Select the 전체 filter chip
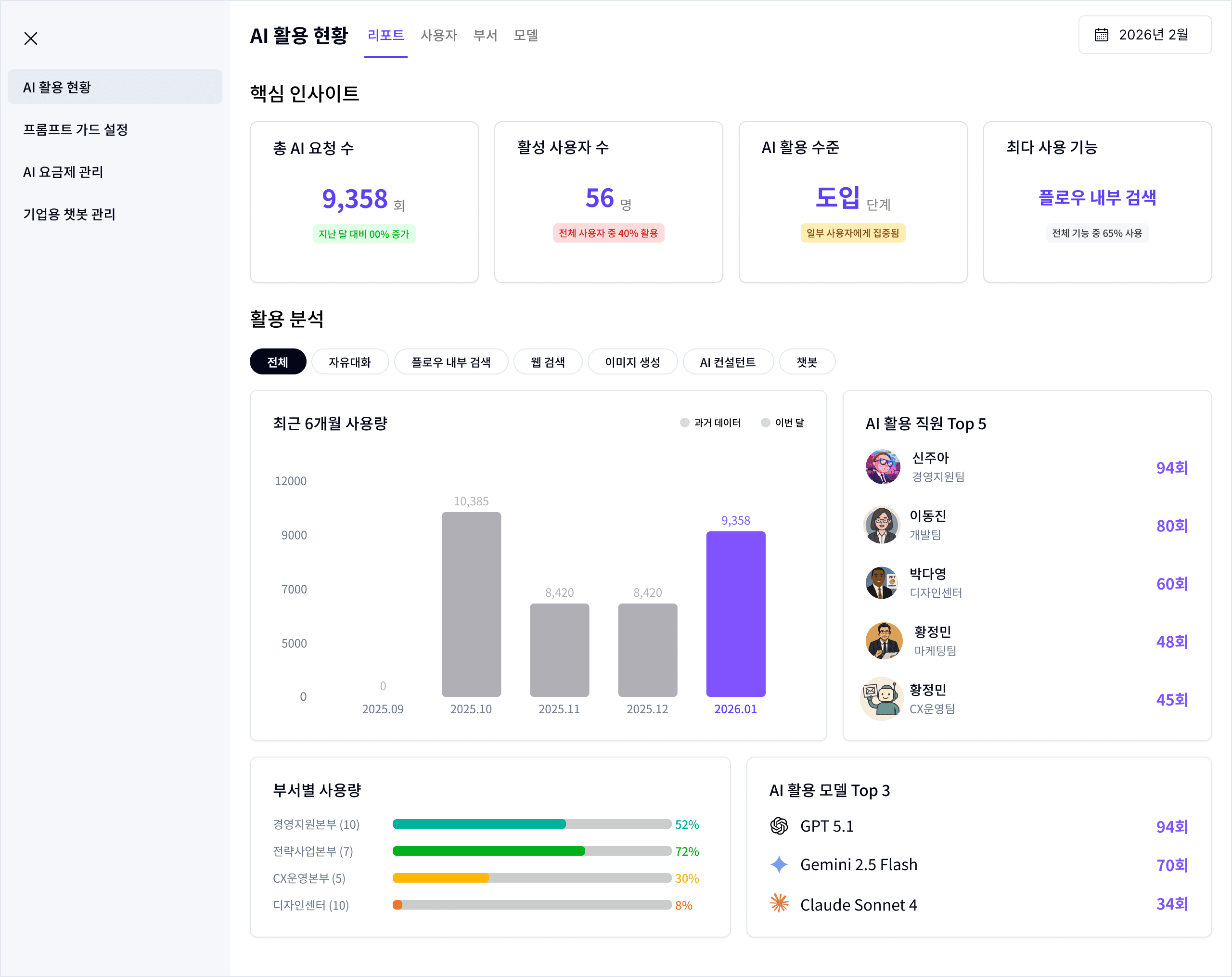This screenshot has width=1232, height=977. click(278, 361)
